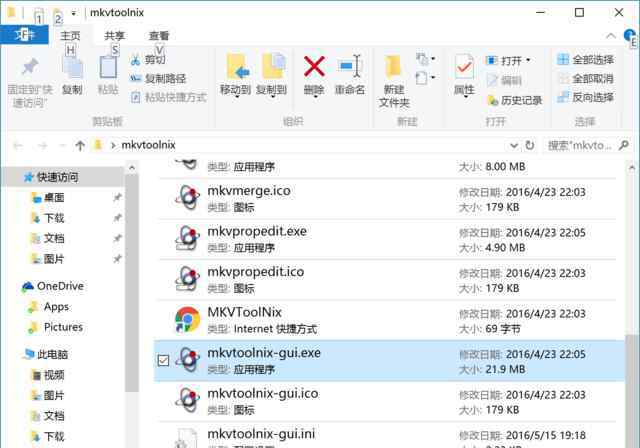Select the mkvtoolnix-gui.ico file
Image resolution: width=640 pixels, height=448 pixels.
[387, 401]
